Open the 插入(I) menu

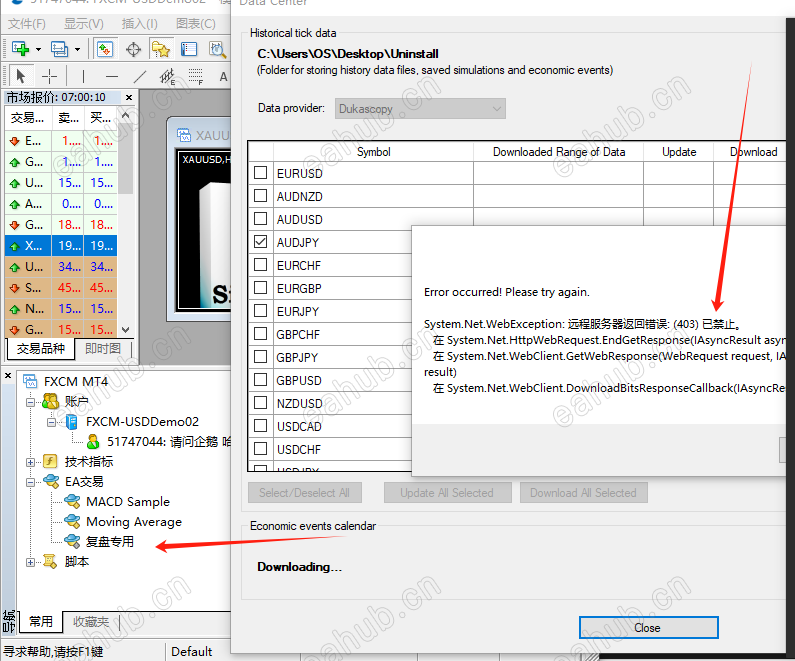click(x=139, y=23)
